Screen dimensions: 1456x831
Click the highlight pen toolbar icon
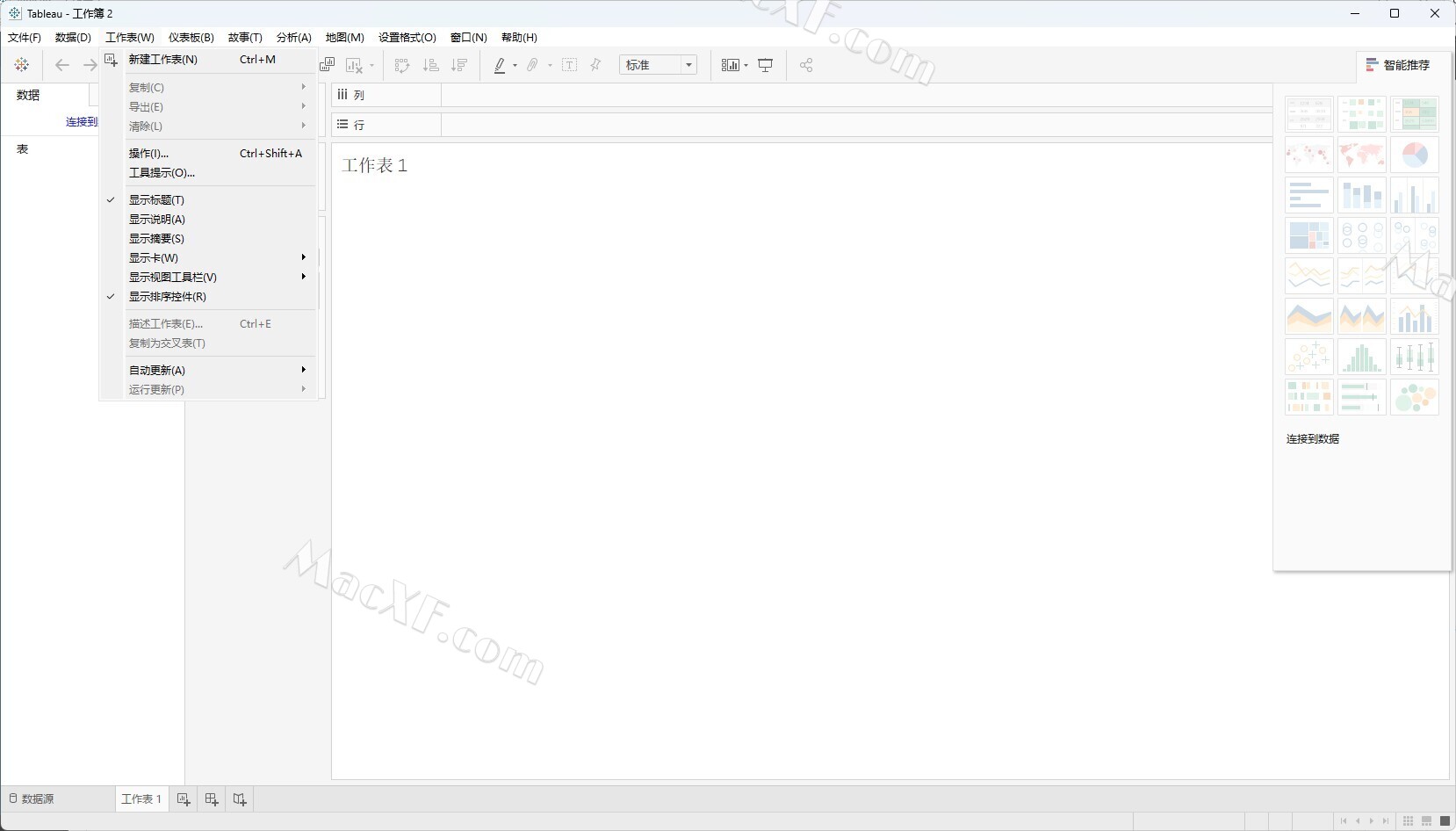click(500, 65)
